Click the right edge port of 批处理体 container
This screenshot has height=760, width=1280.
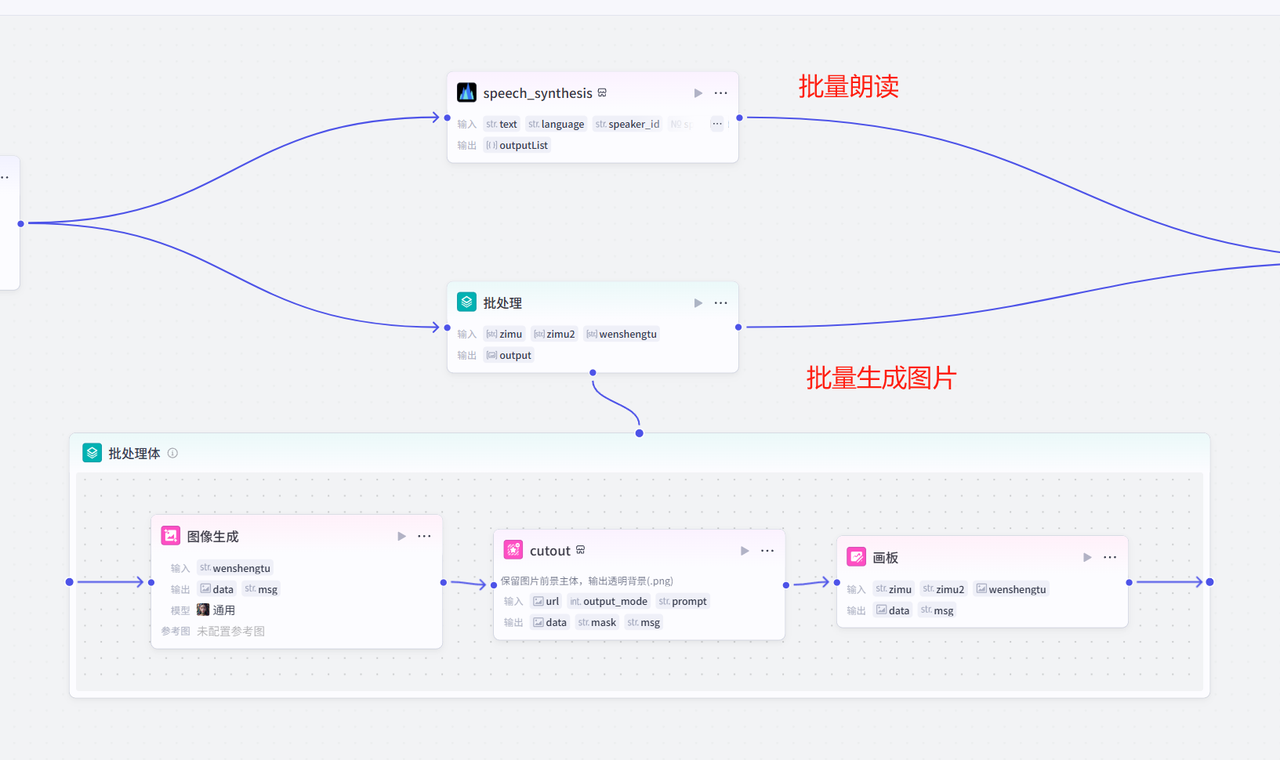coord(1209,582)
